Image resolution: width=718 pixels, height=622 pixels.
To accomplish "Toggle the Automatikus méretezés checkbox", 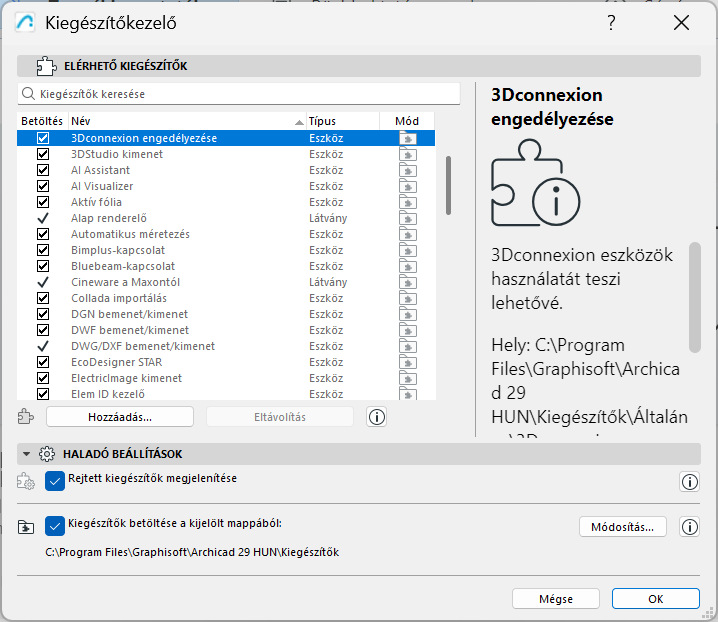I will [x=43, y=234].
